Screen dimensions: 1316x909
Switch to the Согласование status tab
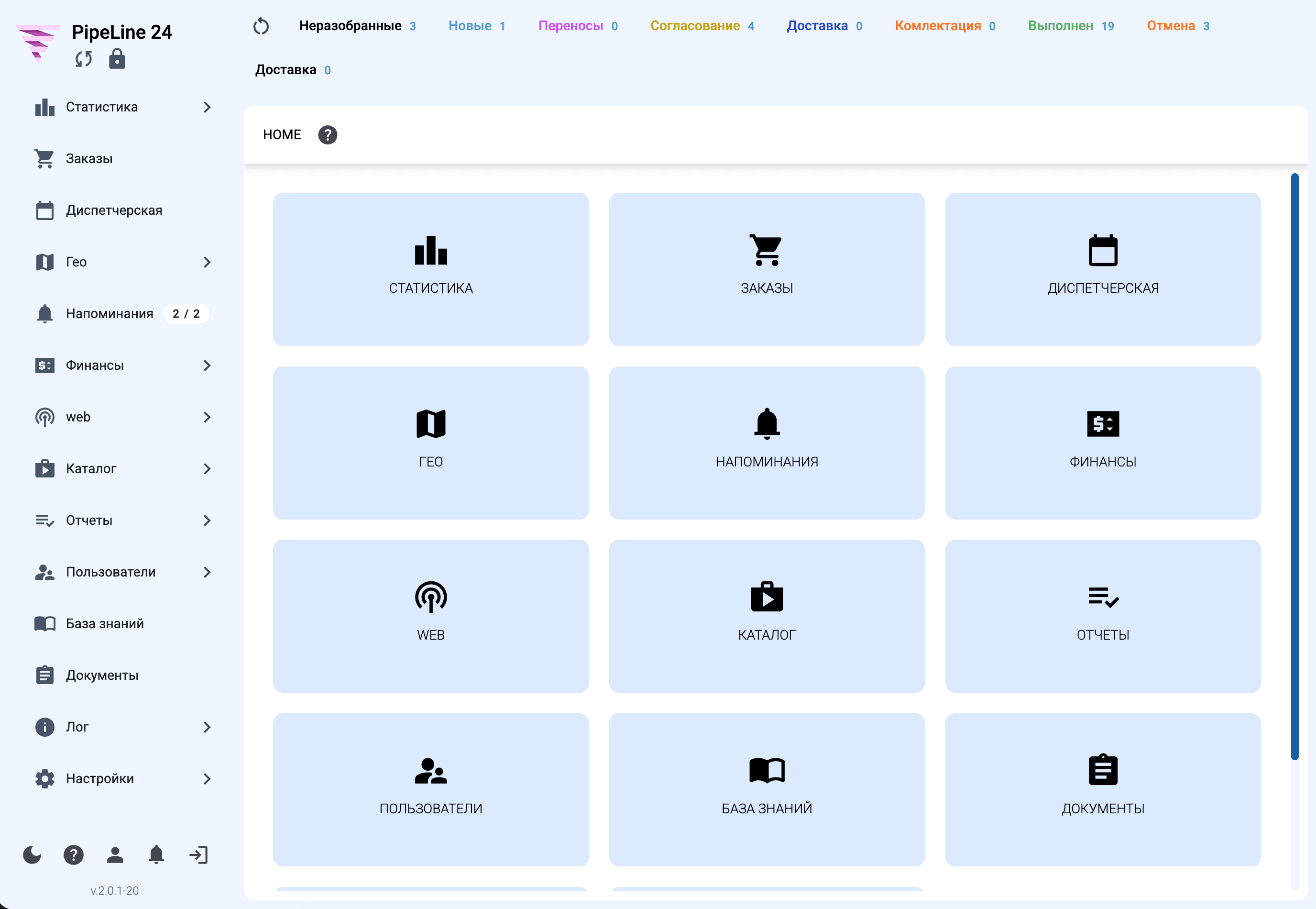click(702, 26)
